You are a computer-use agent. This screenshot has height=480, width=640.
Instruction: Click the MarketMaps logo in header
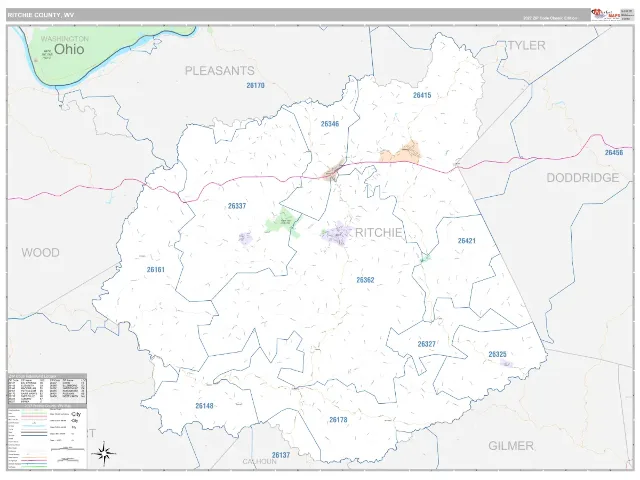[606, 15]
